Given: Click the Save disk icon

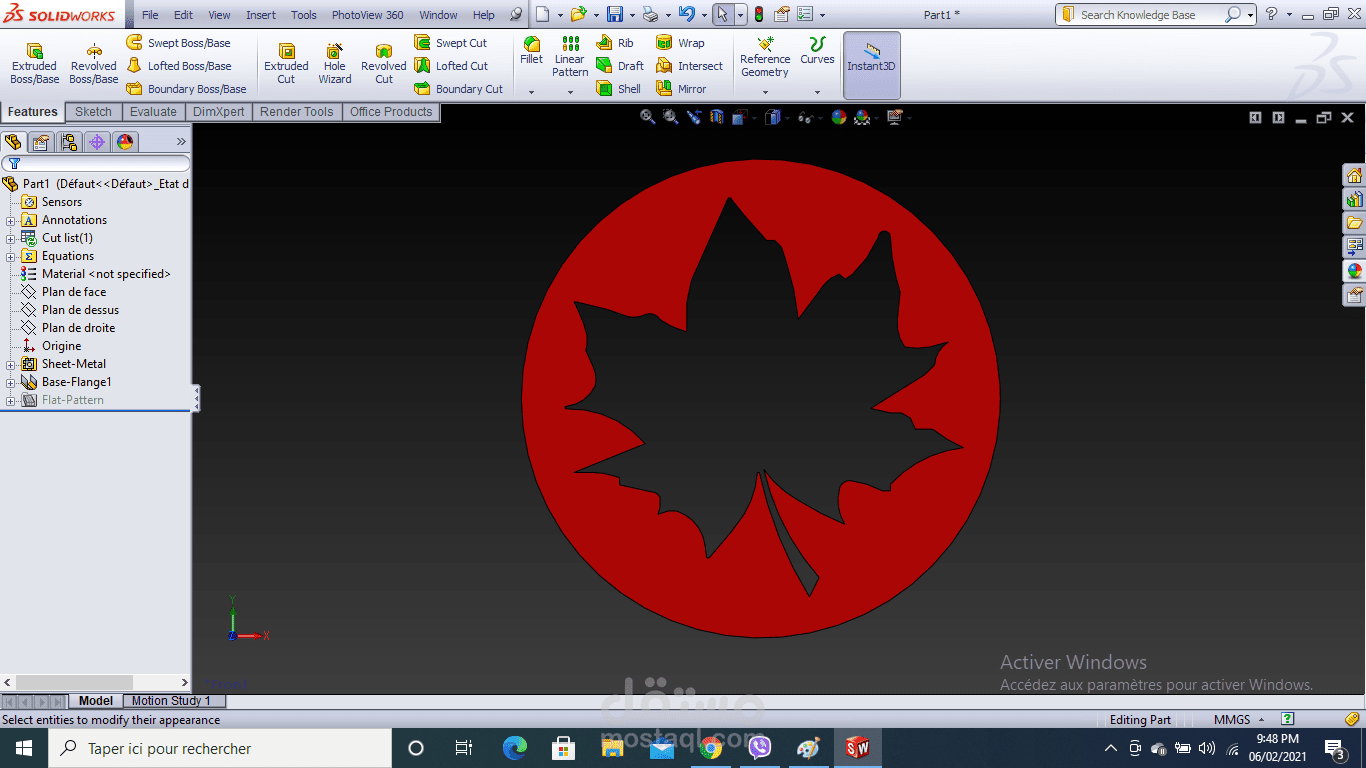Looking at the screenshot, I should (614, 15).
